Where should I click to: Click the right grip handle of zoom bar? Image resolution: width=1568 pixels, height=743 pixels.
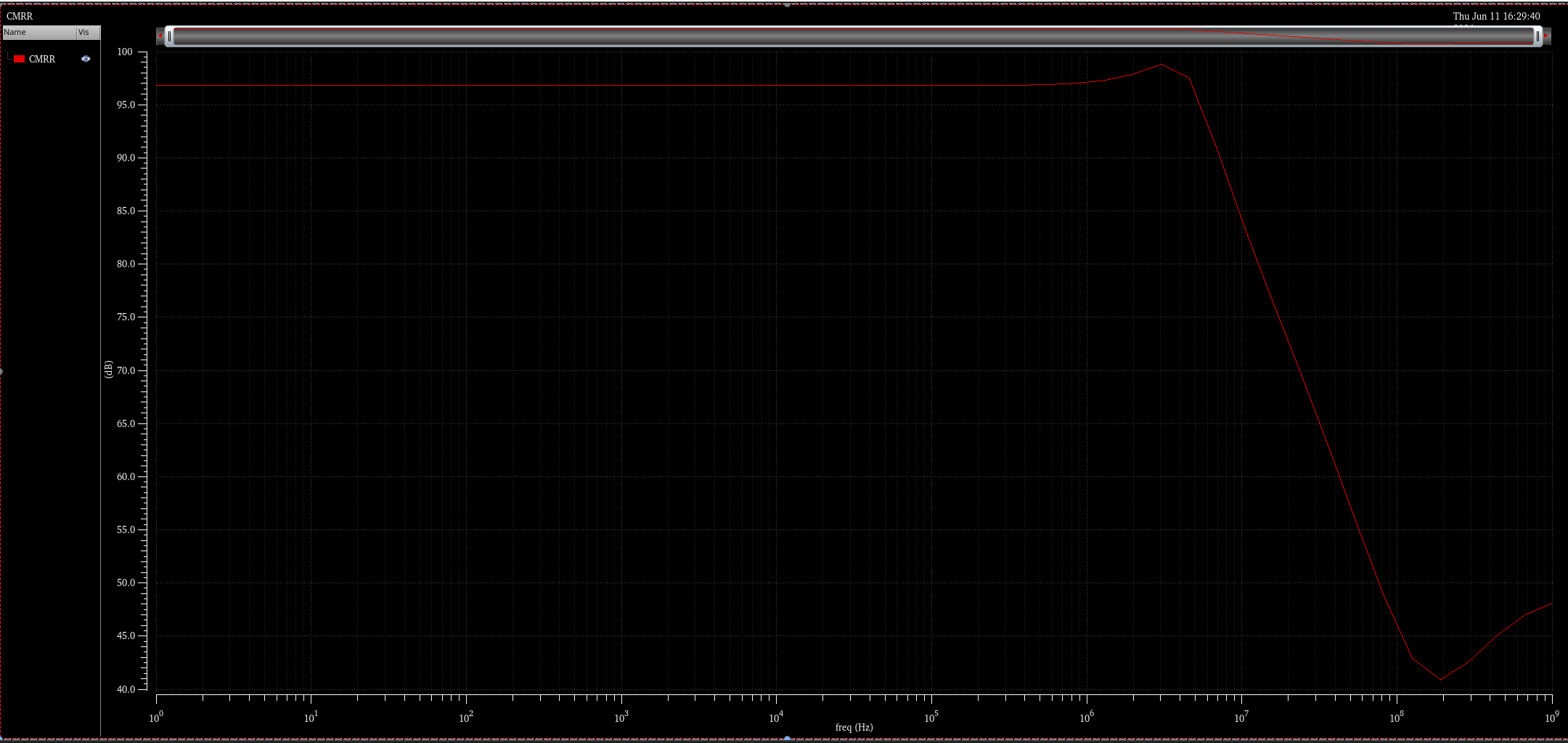pyautogui.click(x=1538, y=36)
